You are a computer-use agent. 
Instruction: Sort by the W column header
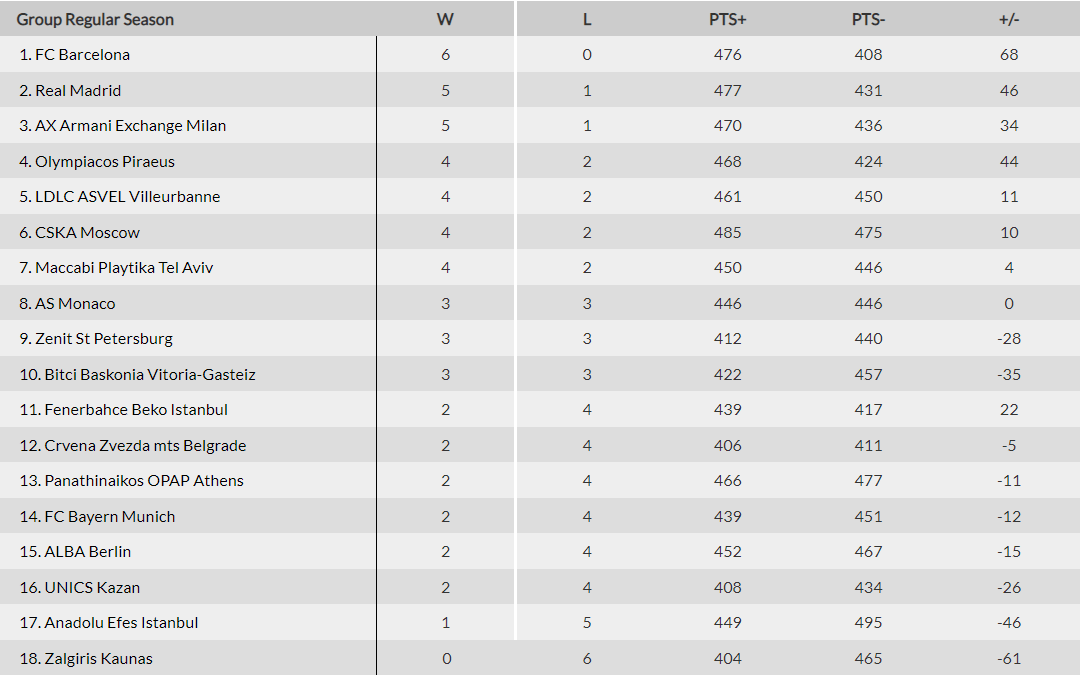(445, 19)
